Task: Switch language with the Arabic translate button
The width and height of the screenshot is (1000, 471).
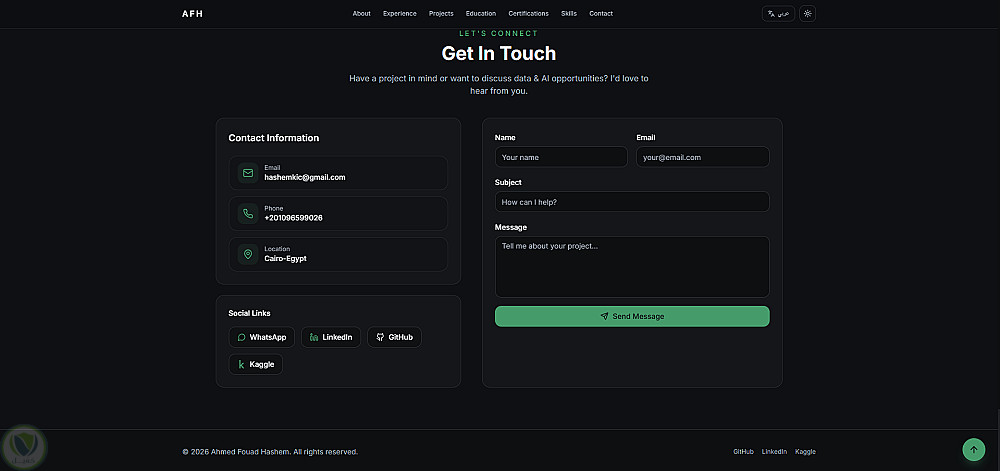Action: [x=778, y=13]
